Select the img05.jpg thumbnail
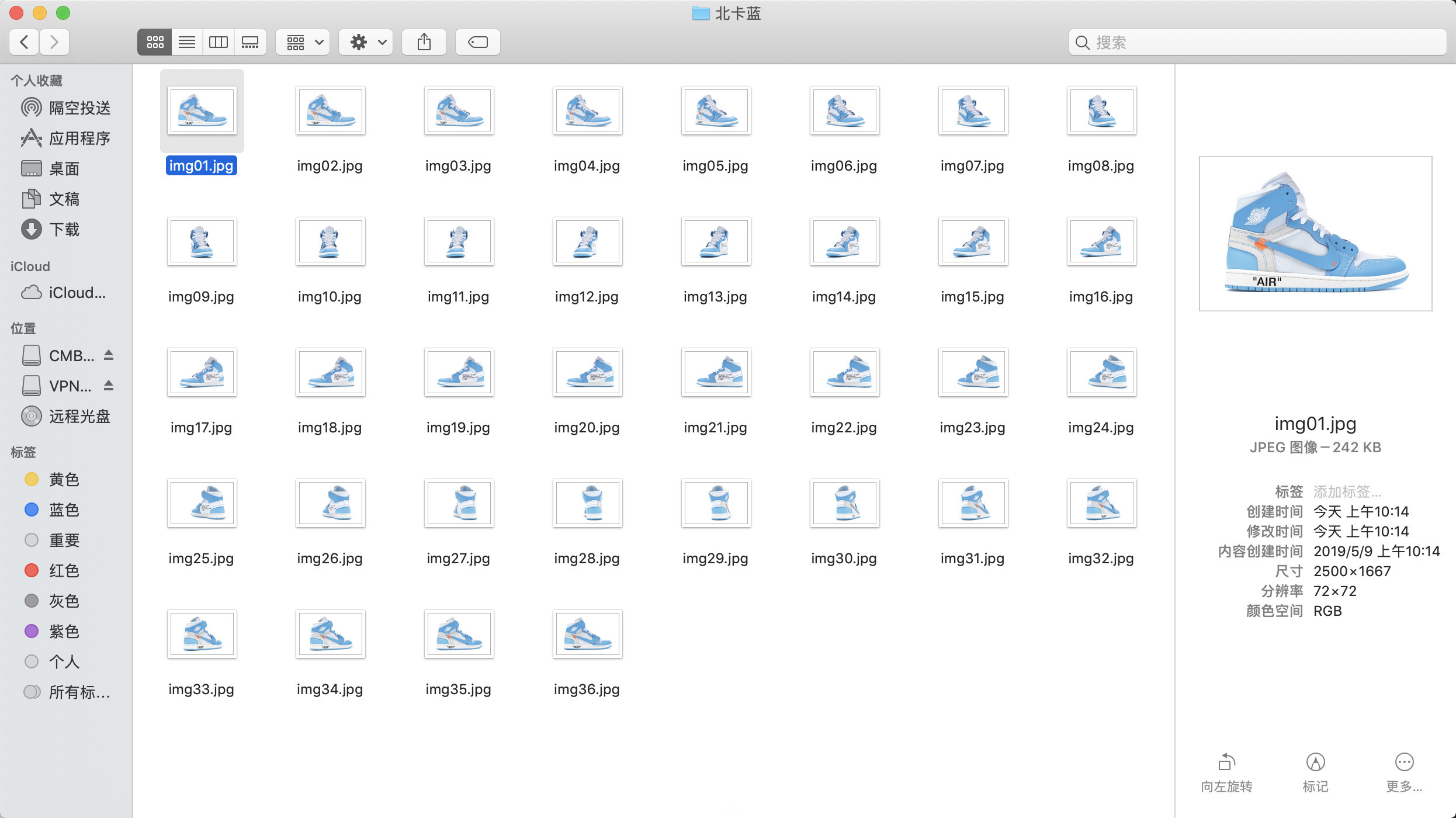 716,110
